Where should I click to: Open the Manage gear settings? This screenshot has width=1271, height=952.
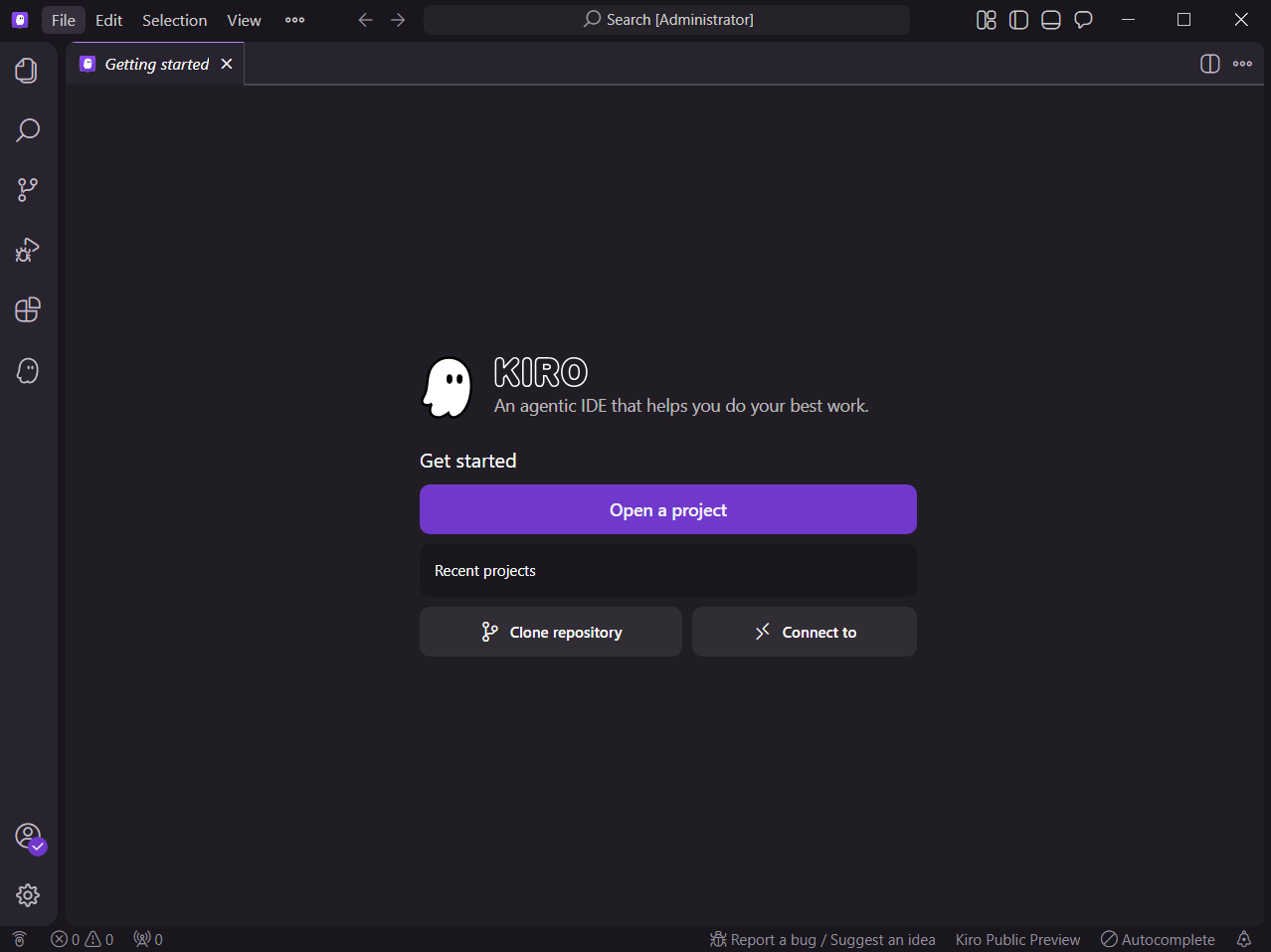click(27, 895)
